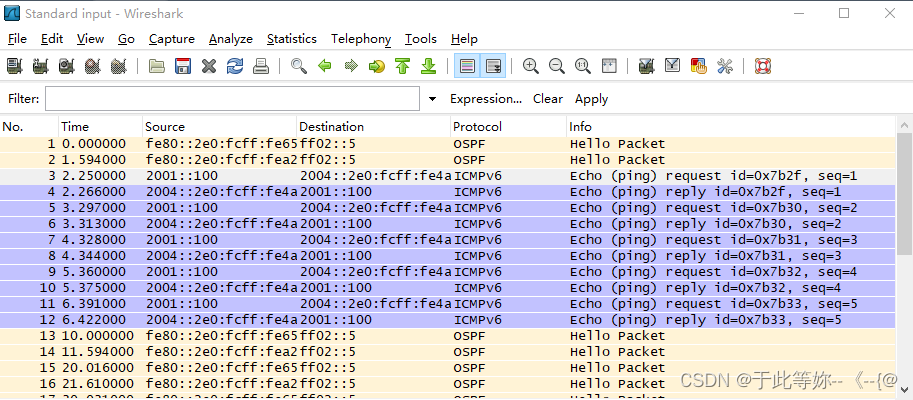Go to packet number icon
The height and width of the screenshot is (400, 913).
click(x=377, y=66)
